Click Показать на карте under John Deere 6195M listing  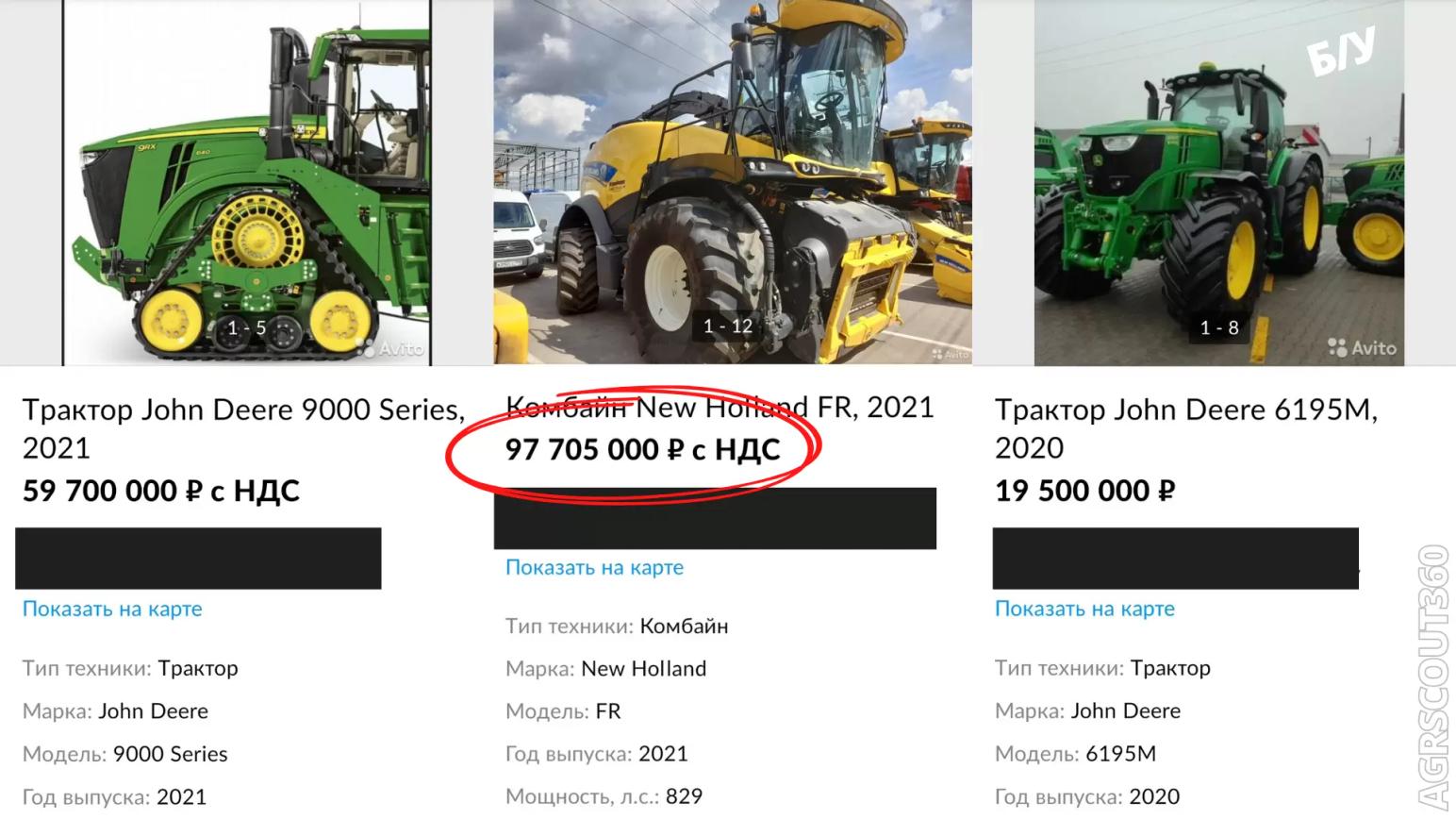[x=1084, y=609]
